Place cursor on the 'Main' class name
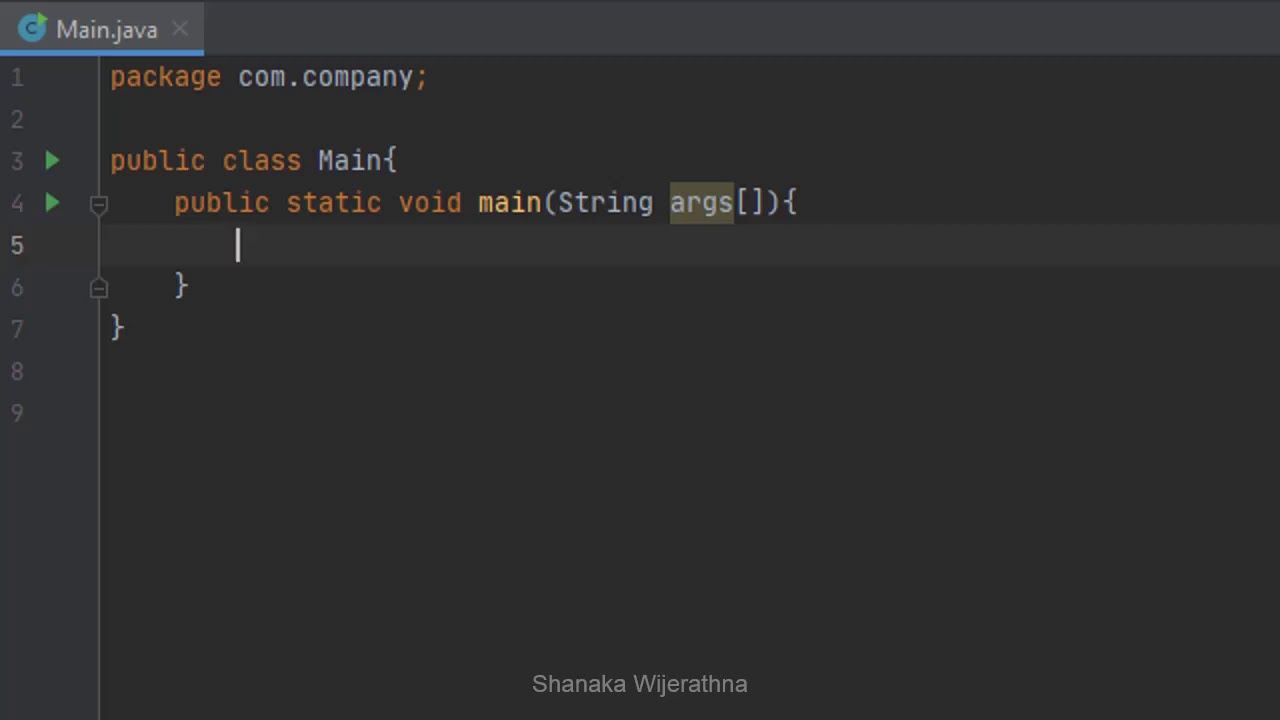The image size is (1280, 720). click(x=349, y=161)
